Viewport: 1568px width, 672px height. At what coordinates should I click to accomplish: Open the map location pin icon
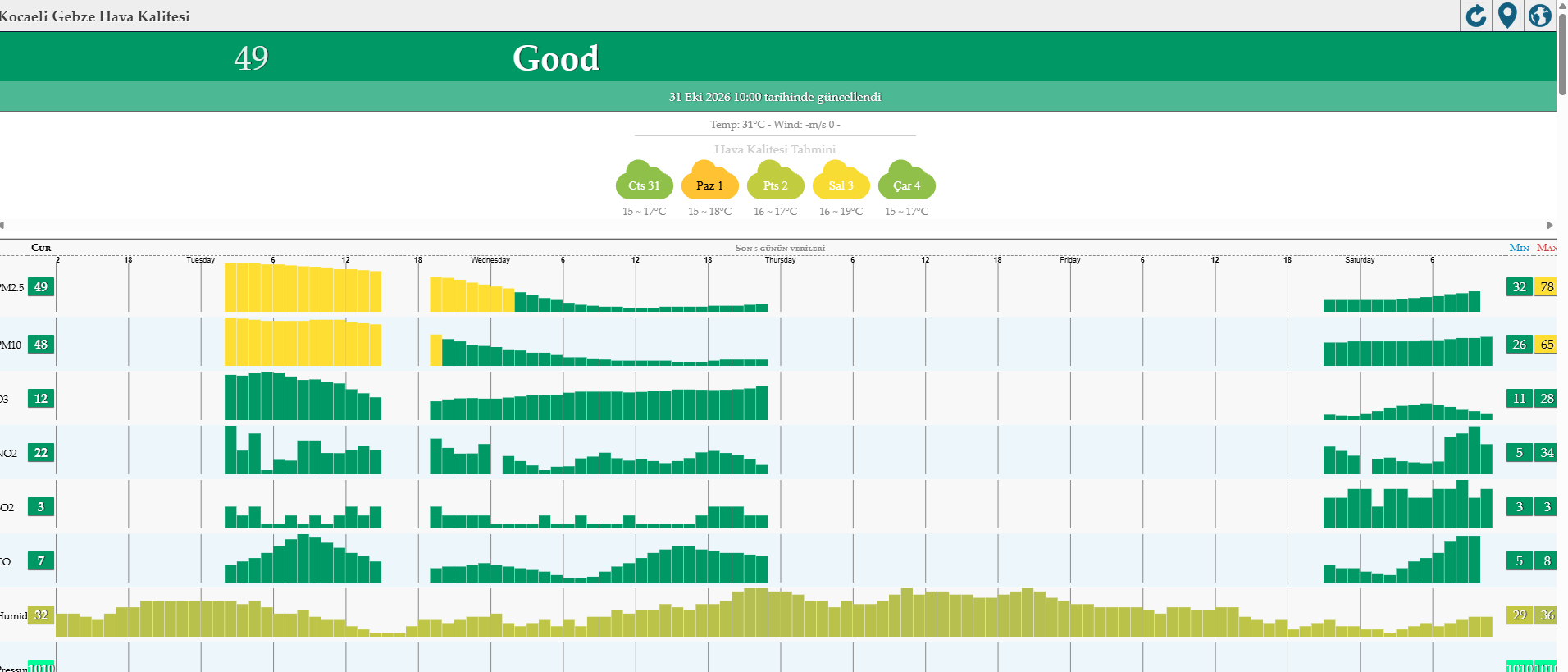pyautogui.click(x=1507, y=16)
